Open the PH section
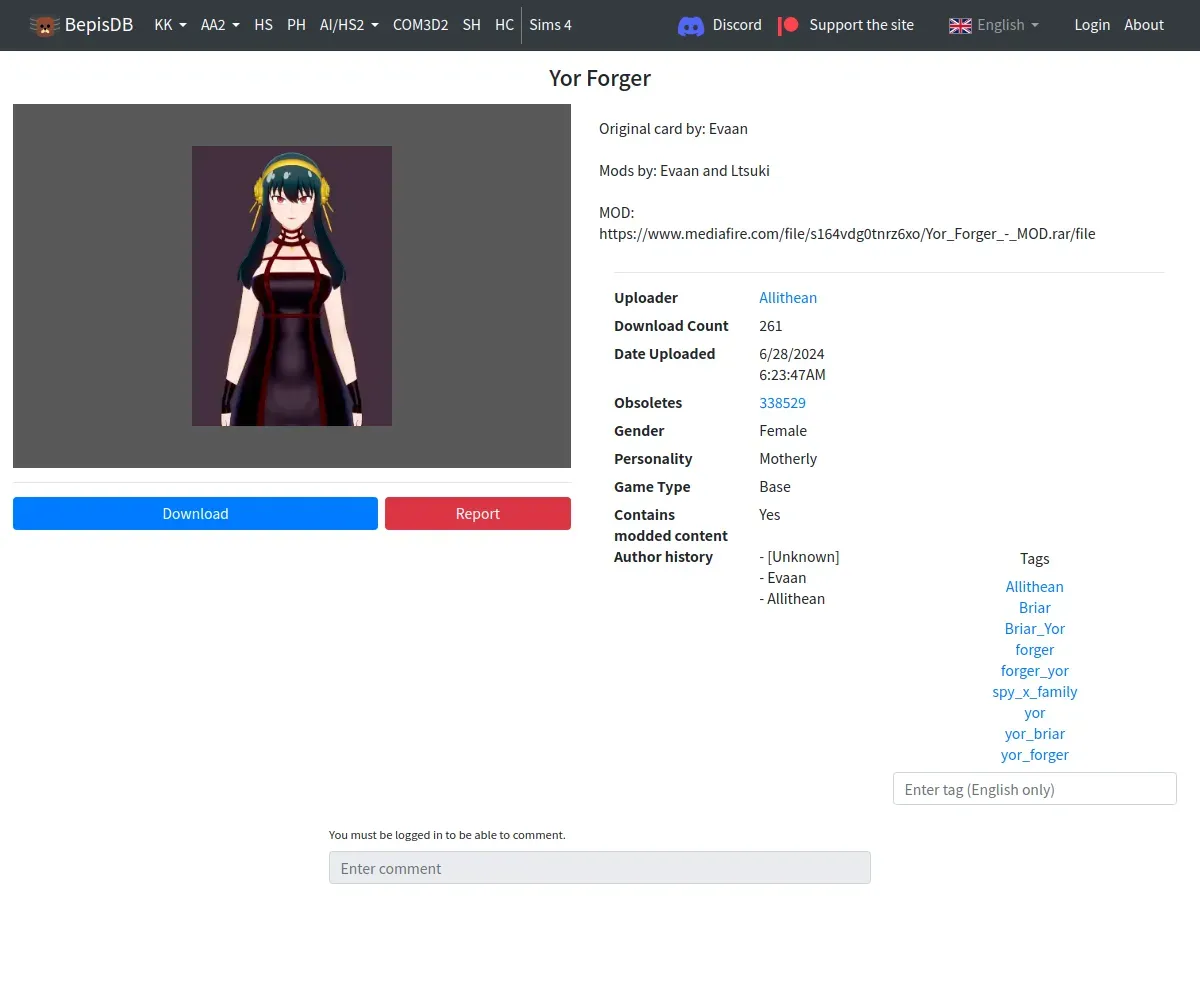 pos(296,25)
